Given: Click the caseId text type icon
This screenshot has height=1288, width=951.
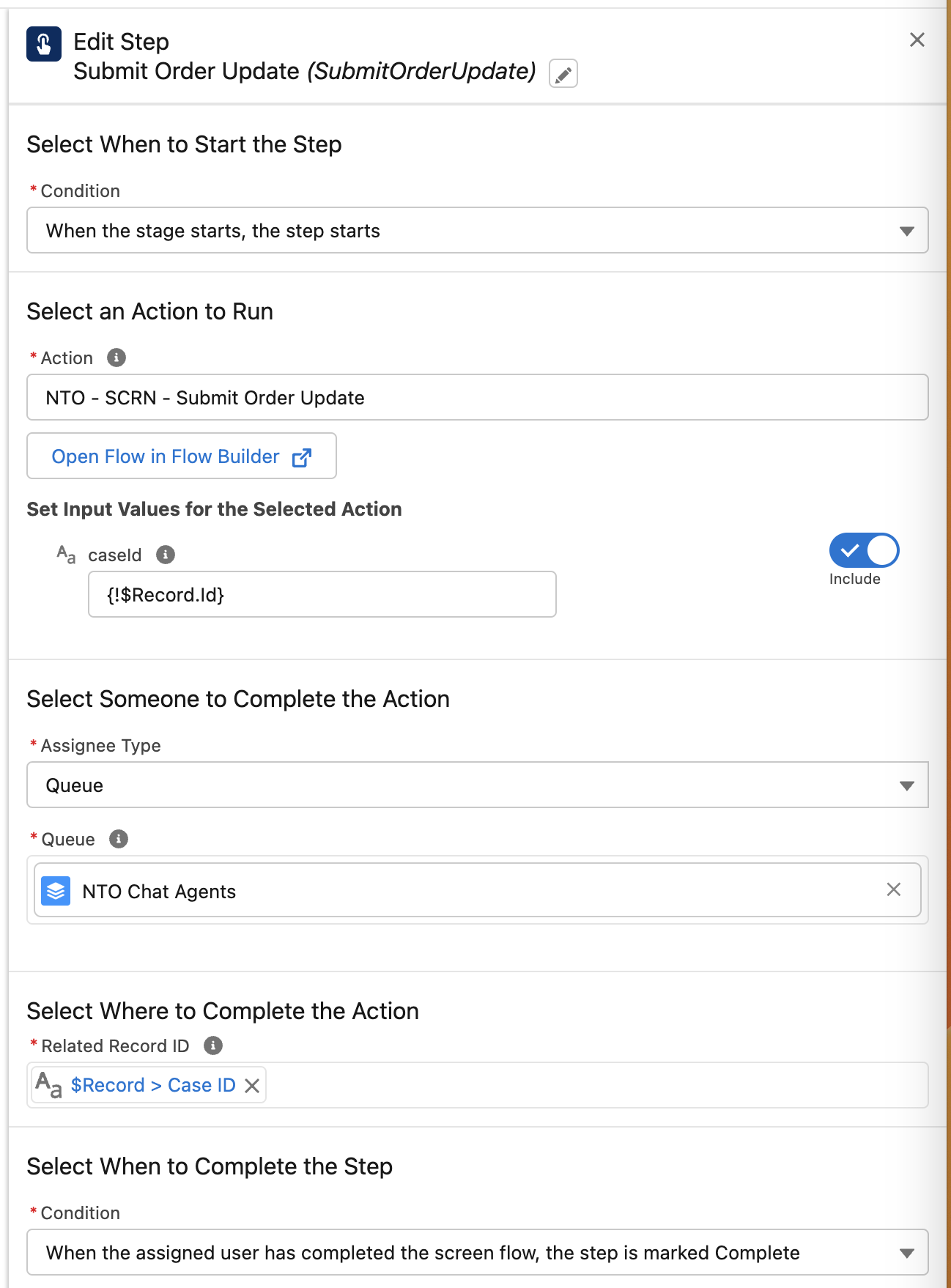Looking at the screenshot, I should pyautogui.click(x=67, y=555).
